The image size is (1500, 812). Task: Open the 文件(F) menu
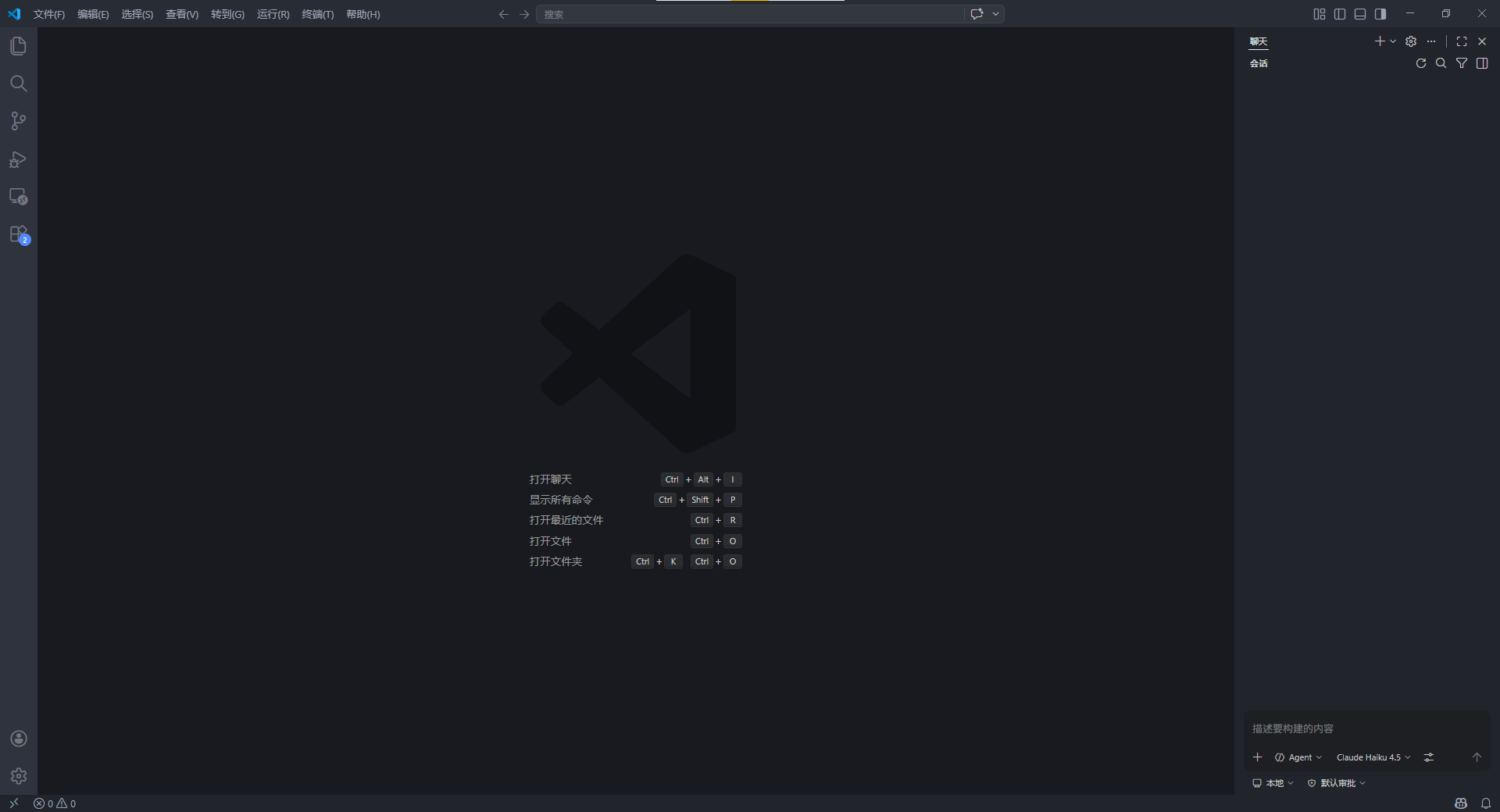(48, 14)
